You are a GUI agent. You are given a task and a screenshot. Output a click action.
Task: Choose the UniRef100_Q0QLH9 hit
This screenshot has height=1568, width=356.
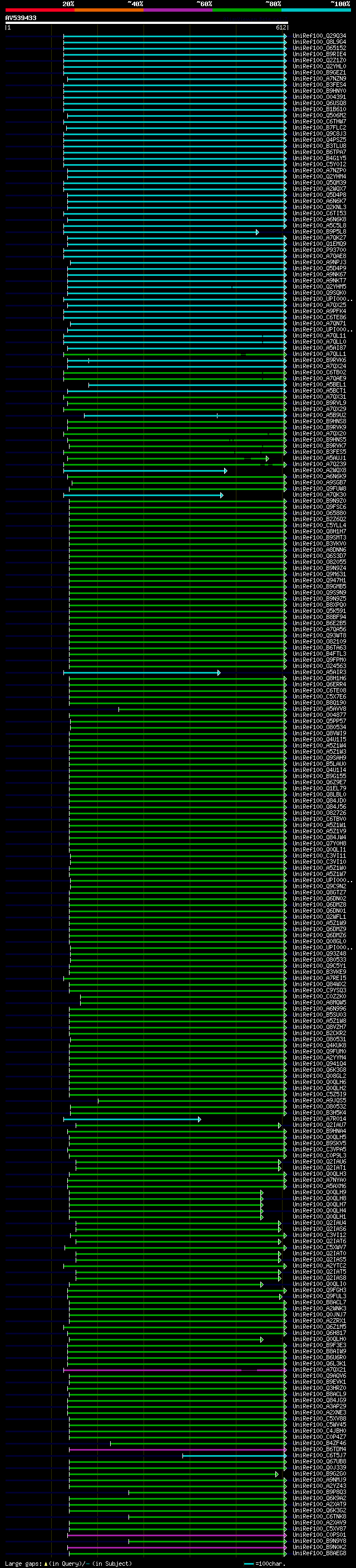(x=319, y=1193)
